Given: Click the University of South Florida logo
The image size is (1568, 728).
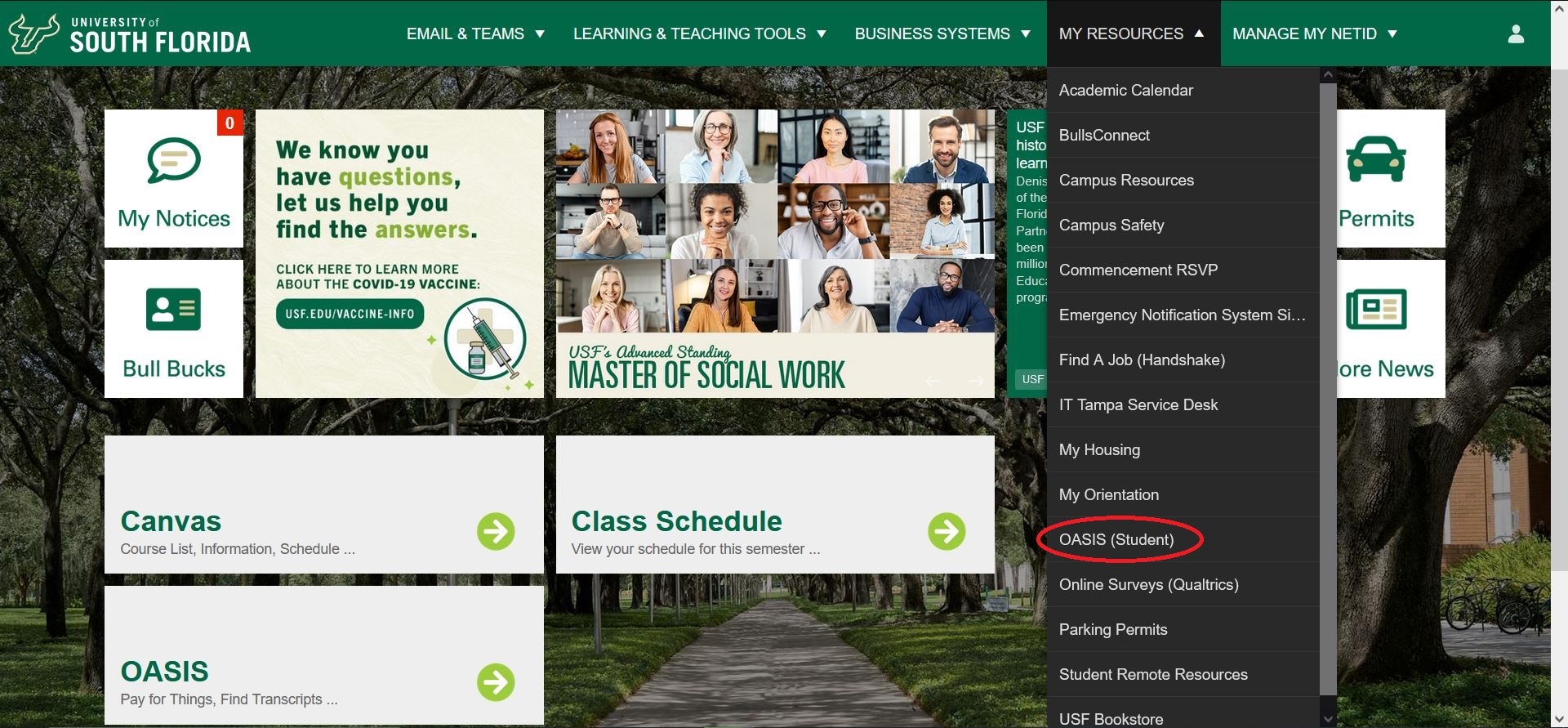Looking at the screenshot, I should tap(129, 33).
